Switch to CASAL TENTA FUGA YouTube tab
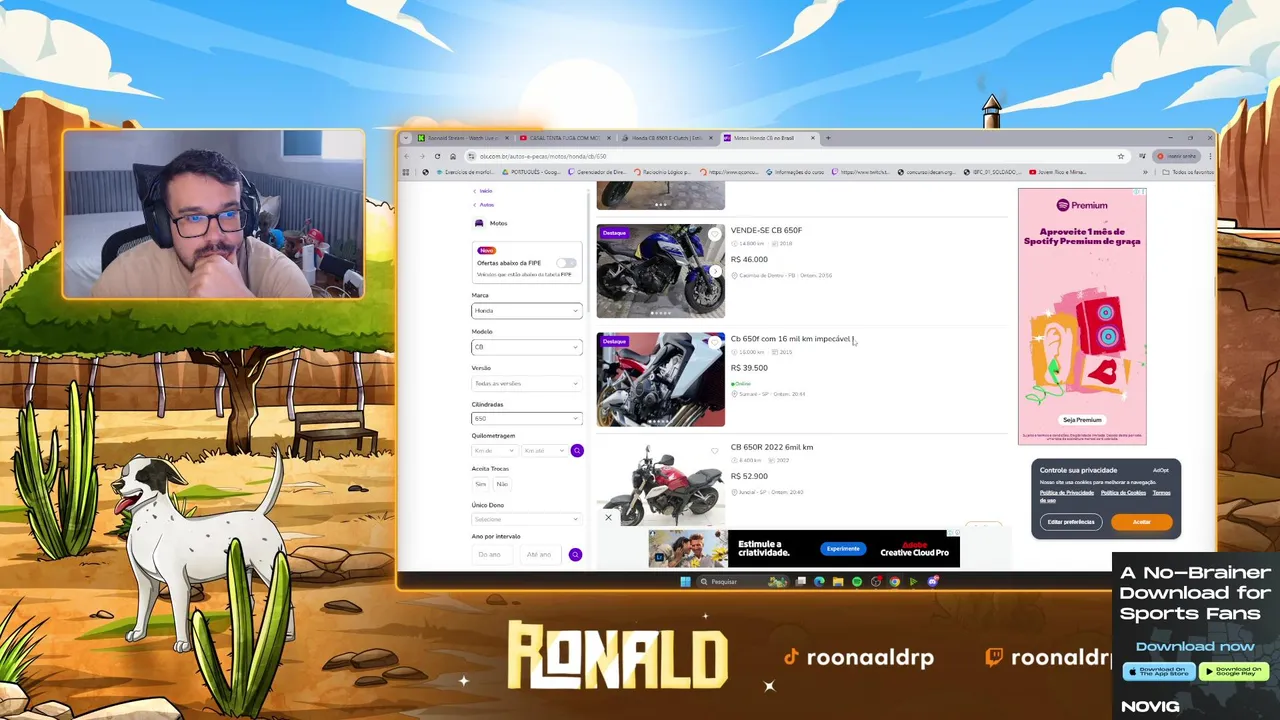This screenshot has height=720, width=1280. 565,138
